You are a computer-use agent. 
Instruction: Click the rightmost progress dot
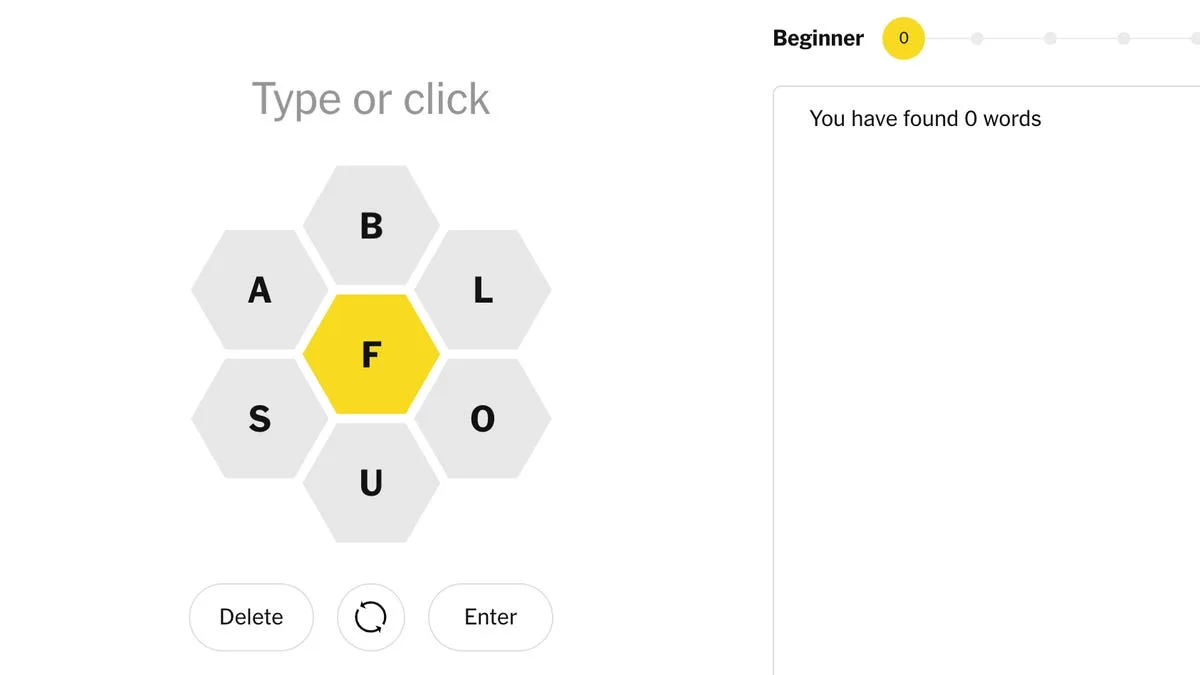click(x=1197, y=38)
